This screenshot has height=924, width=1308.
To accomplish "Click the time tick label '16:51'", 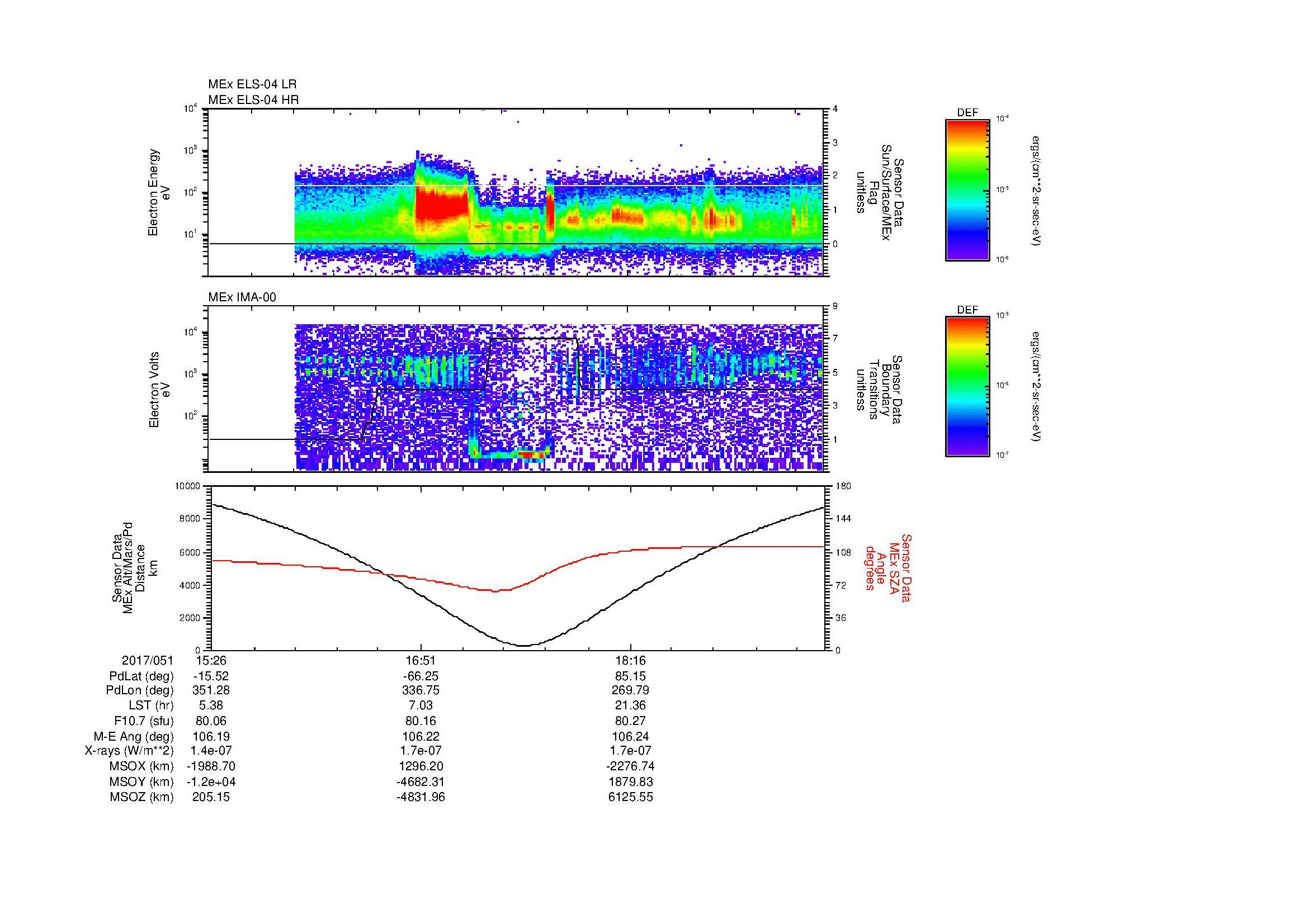I will [421, 661].
